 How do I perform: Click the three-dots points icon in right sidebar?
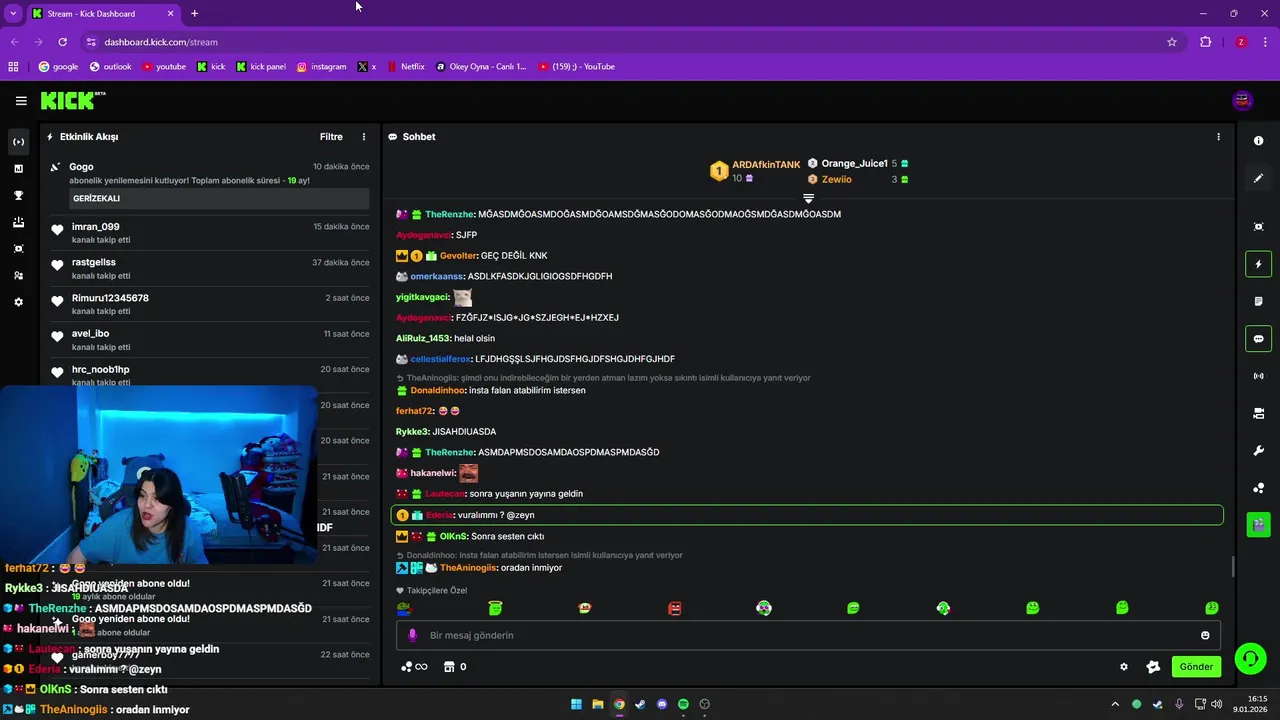pyautogui.click(x=1258, y=488)
